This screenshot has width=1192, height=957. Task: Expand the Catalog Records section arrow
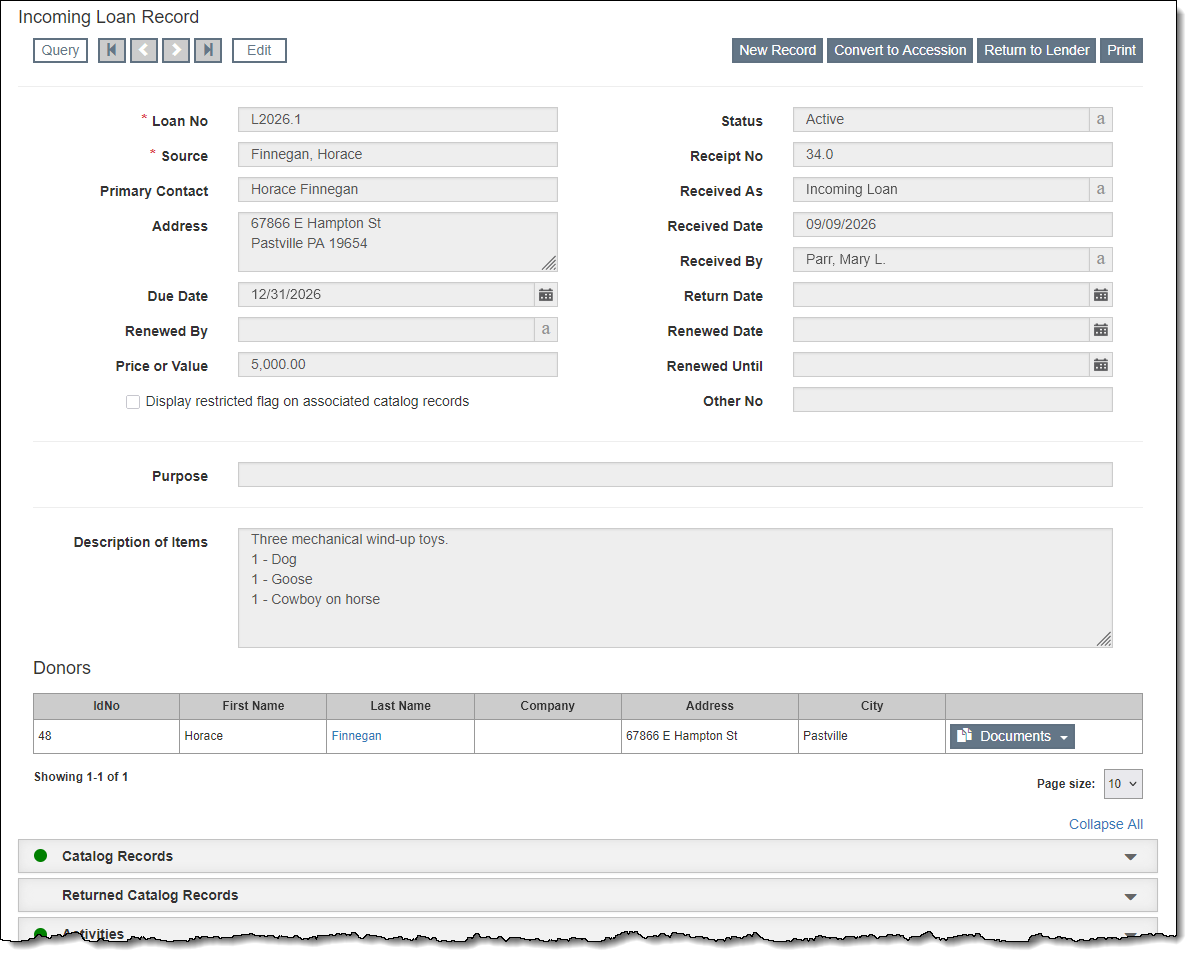pyautogui.click(x=1130, y=857)
